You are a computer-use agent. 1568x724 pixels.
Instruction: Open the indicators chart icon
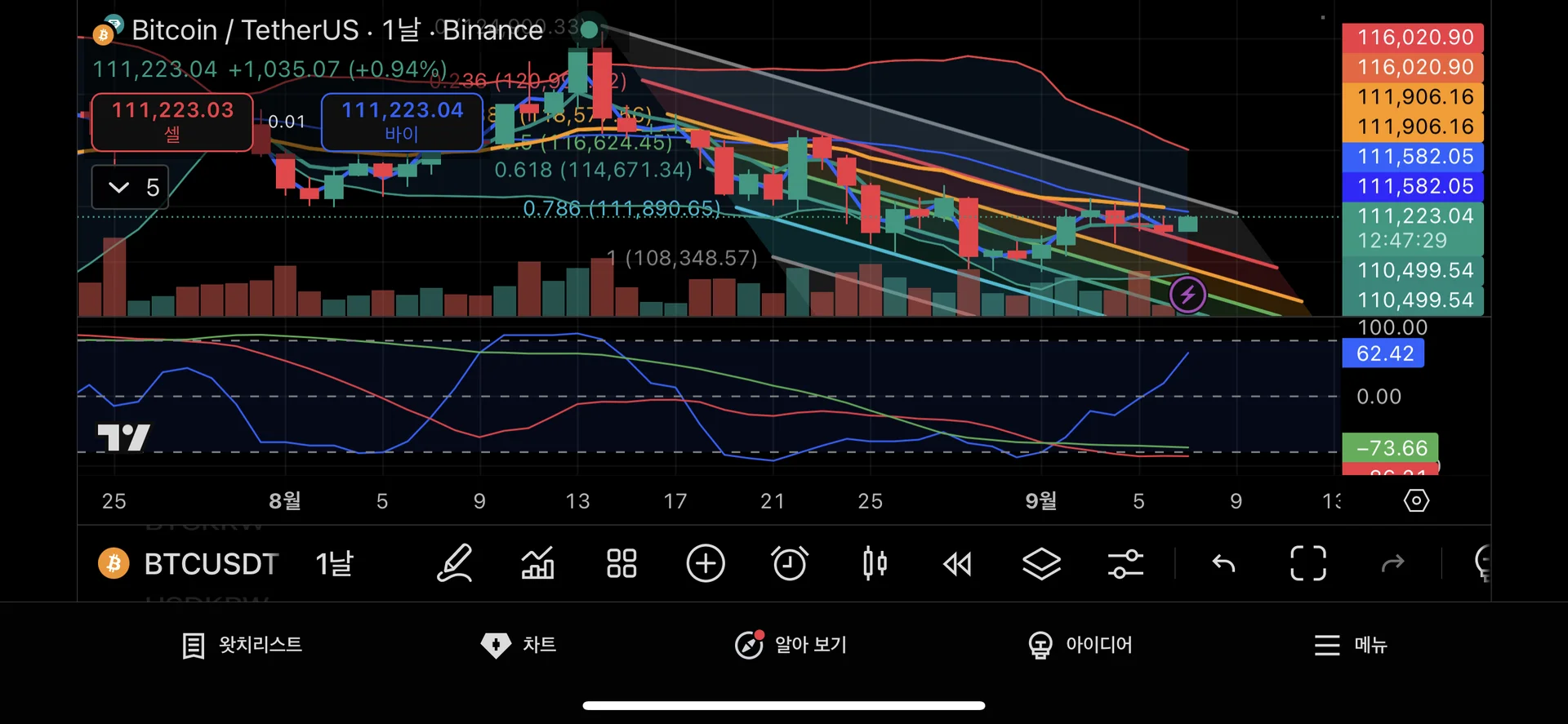click(x=538, y=563)
